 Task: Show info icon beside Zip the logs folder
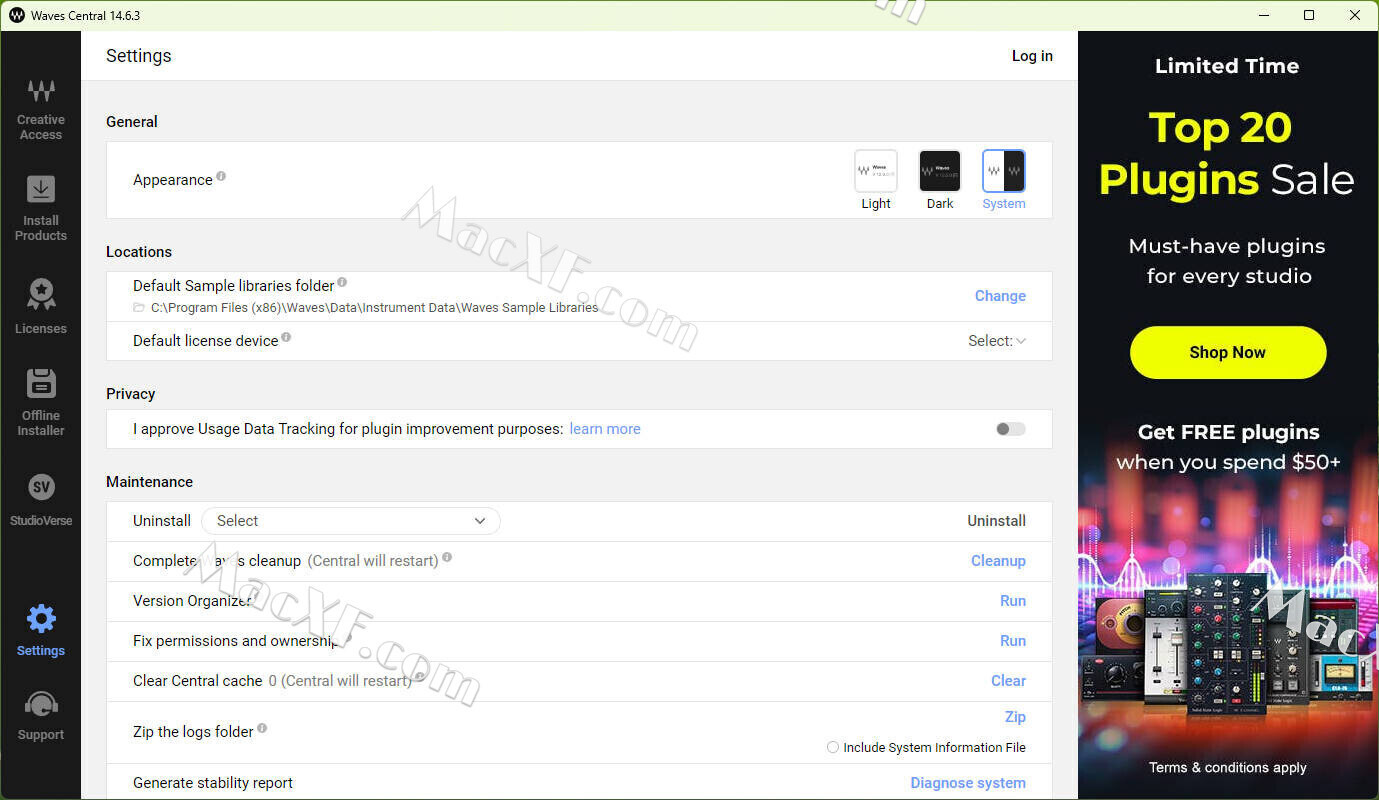pyautogui.click(x=262, y=728)
